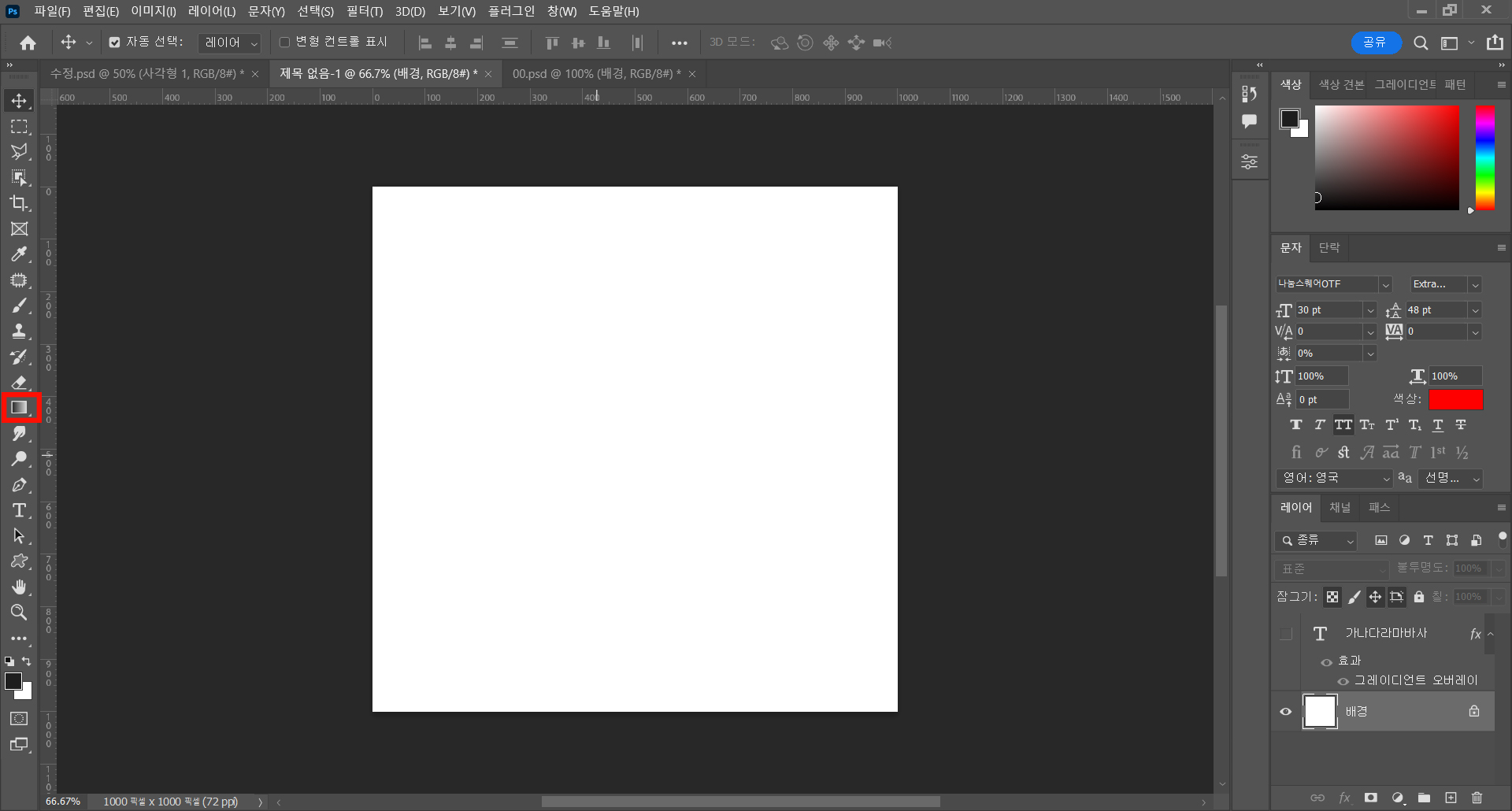1512x811 pixels.
Task: Select the Clone Stamp tool
Action: click(x=20, y=331)
